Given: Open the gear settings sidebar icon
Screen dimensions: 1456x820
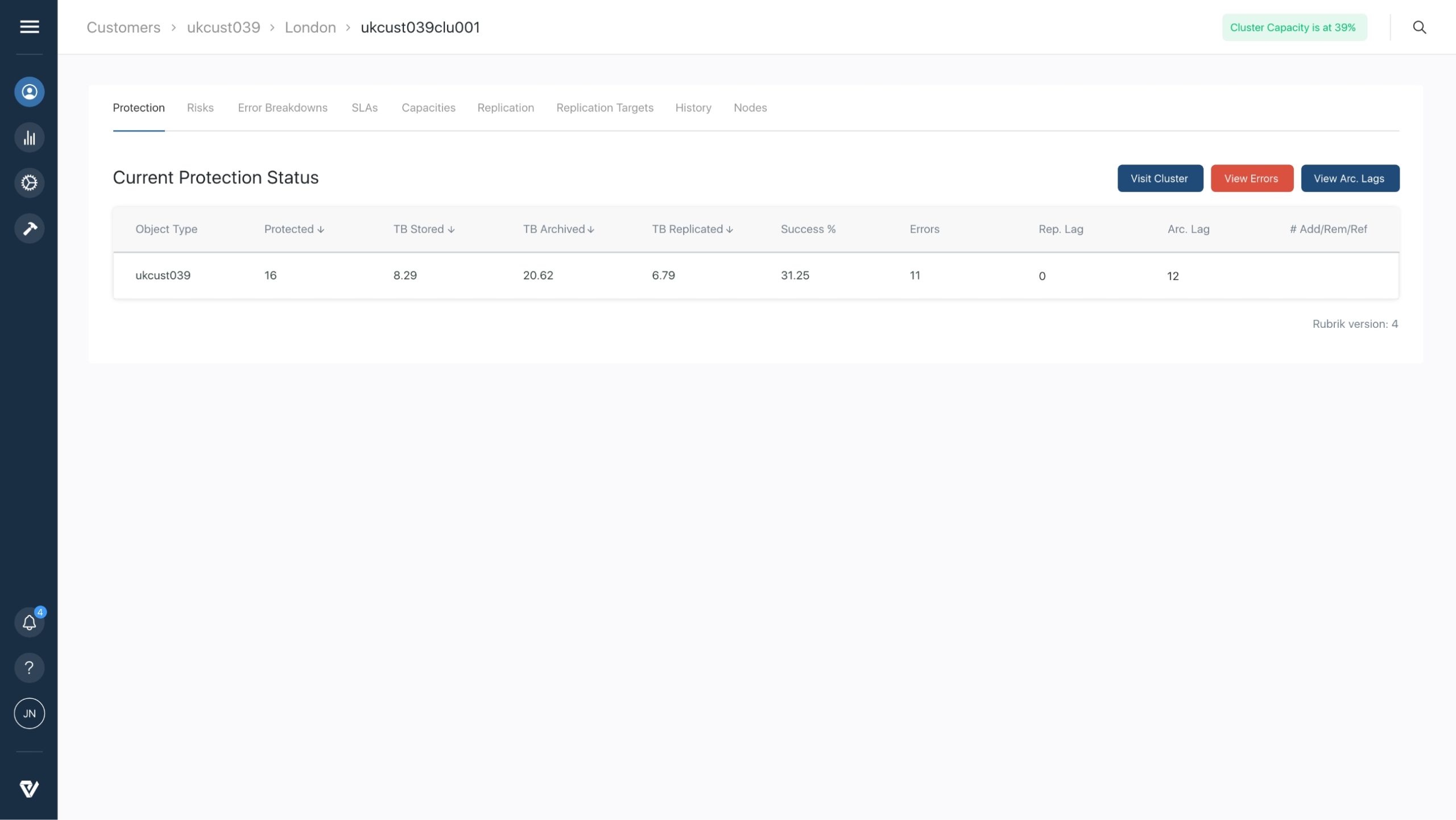Looking at the screenshot, I should coord(29,183).
